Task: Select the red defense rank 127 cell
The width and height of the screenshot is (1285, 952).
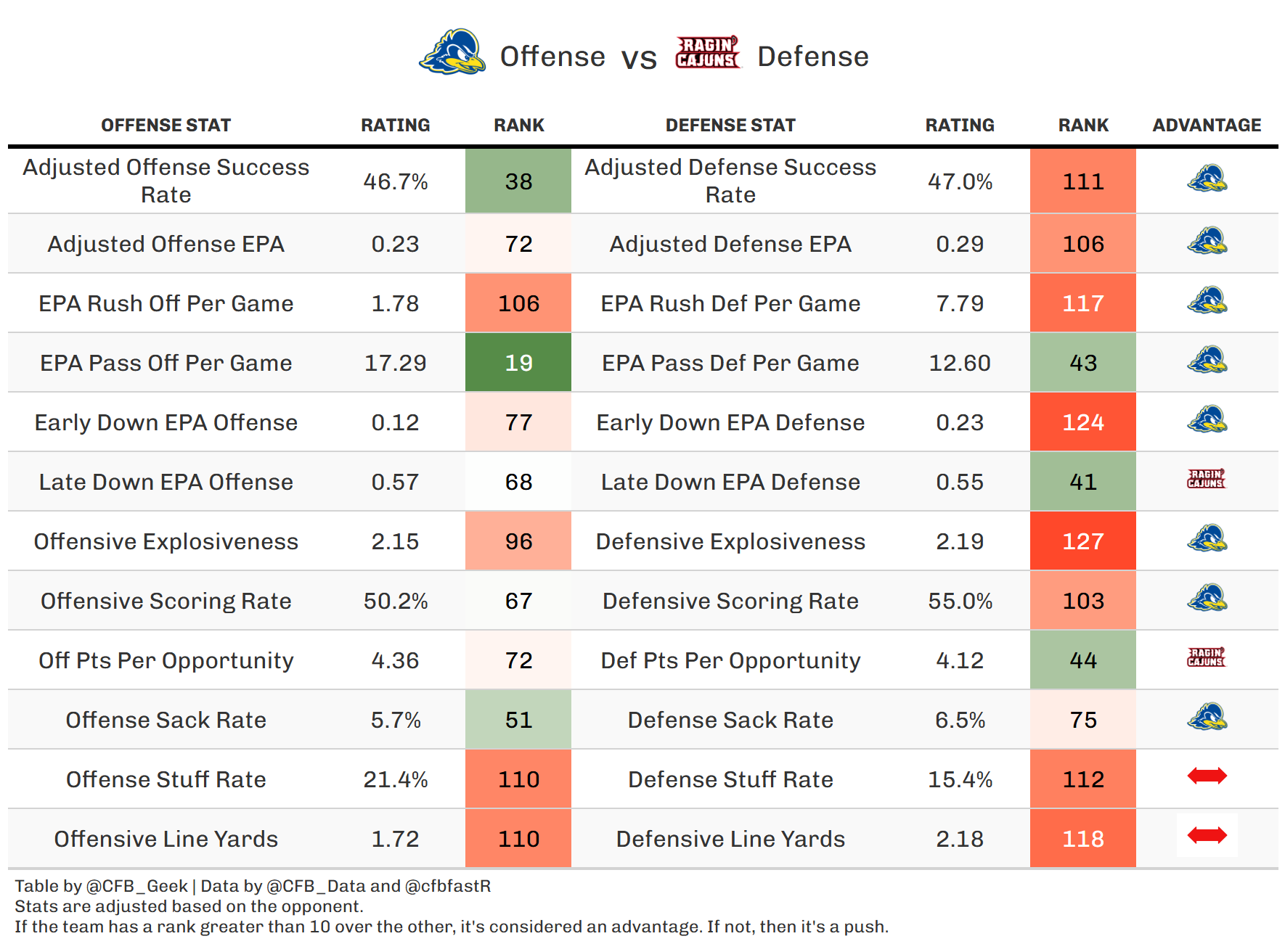Action: point(1082,541)
